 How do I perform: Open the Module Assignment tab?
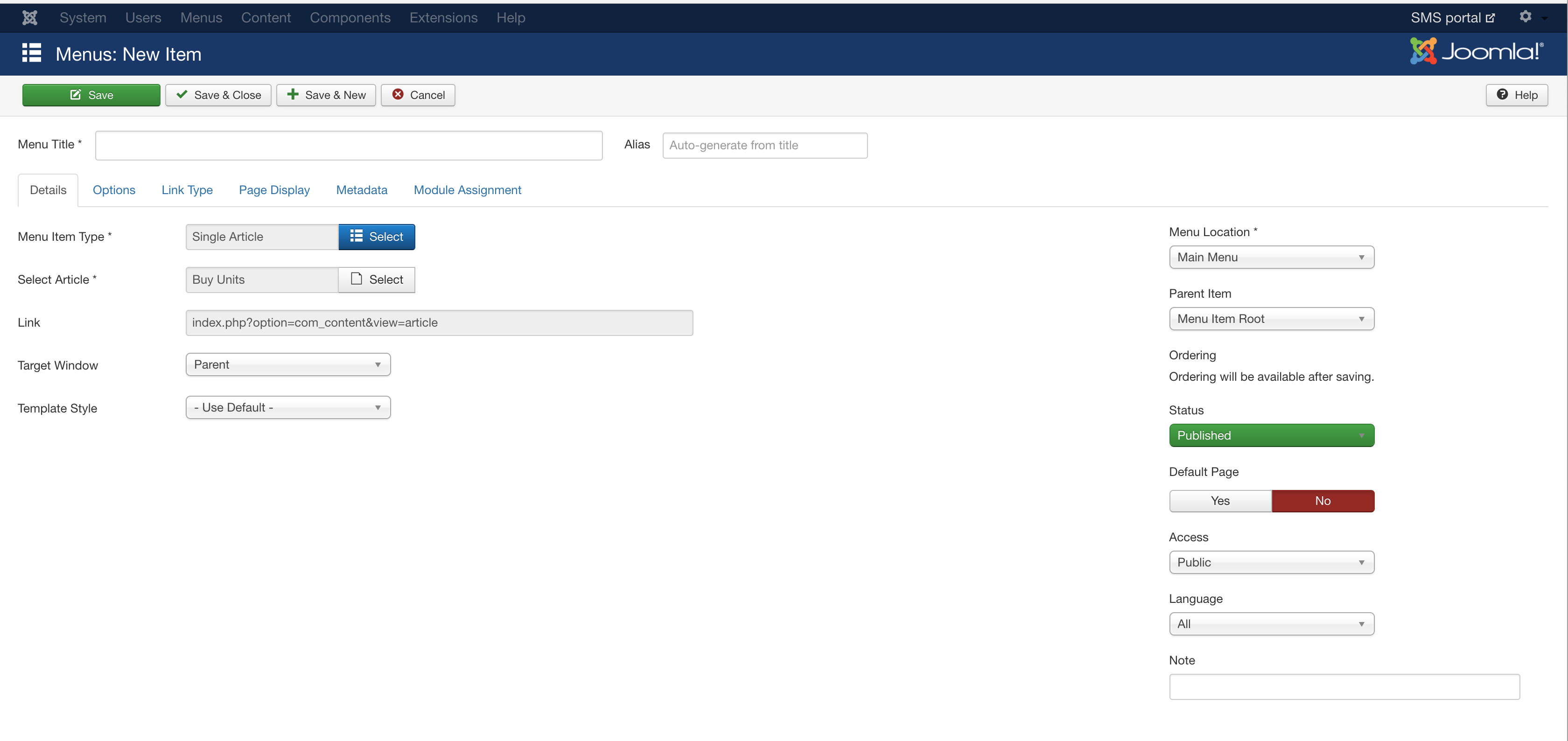(x=467, y=190)
